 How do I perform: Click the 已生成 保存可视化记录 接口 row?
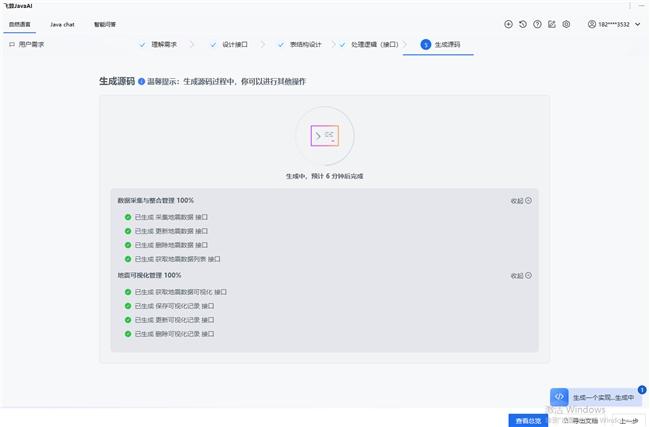170,306
